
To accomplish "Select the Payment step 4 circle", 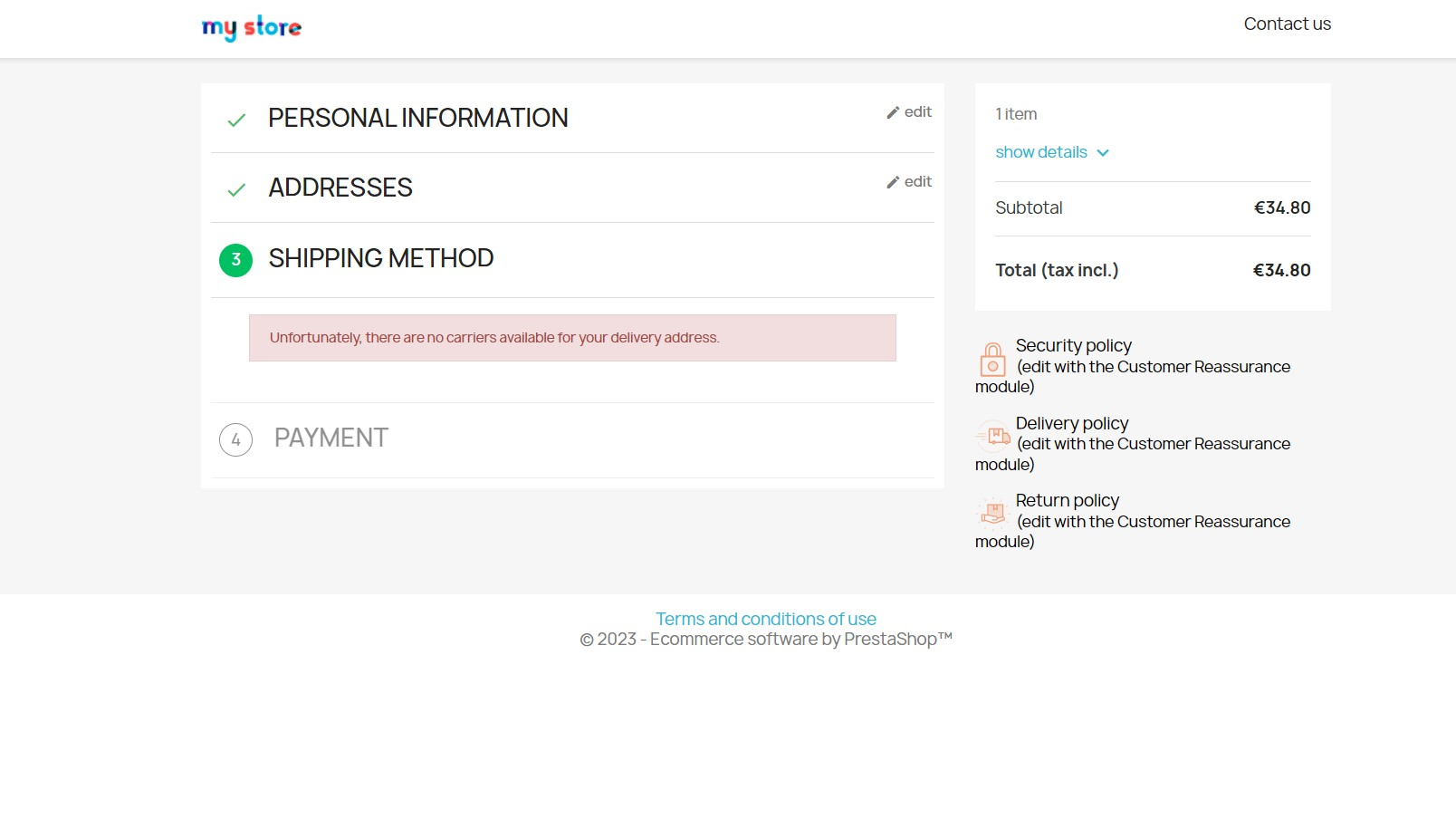I will tap(235, 440).
